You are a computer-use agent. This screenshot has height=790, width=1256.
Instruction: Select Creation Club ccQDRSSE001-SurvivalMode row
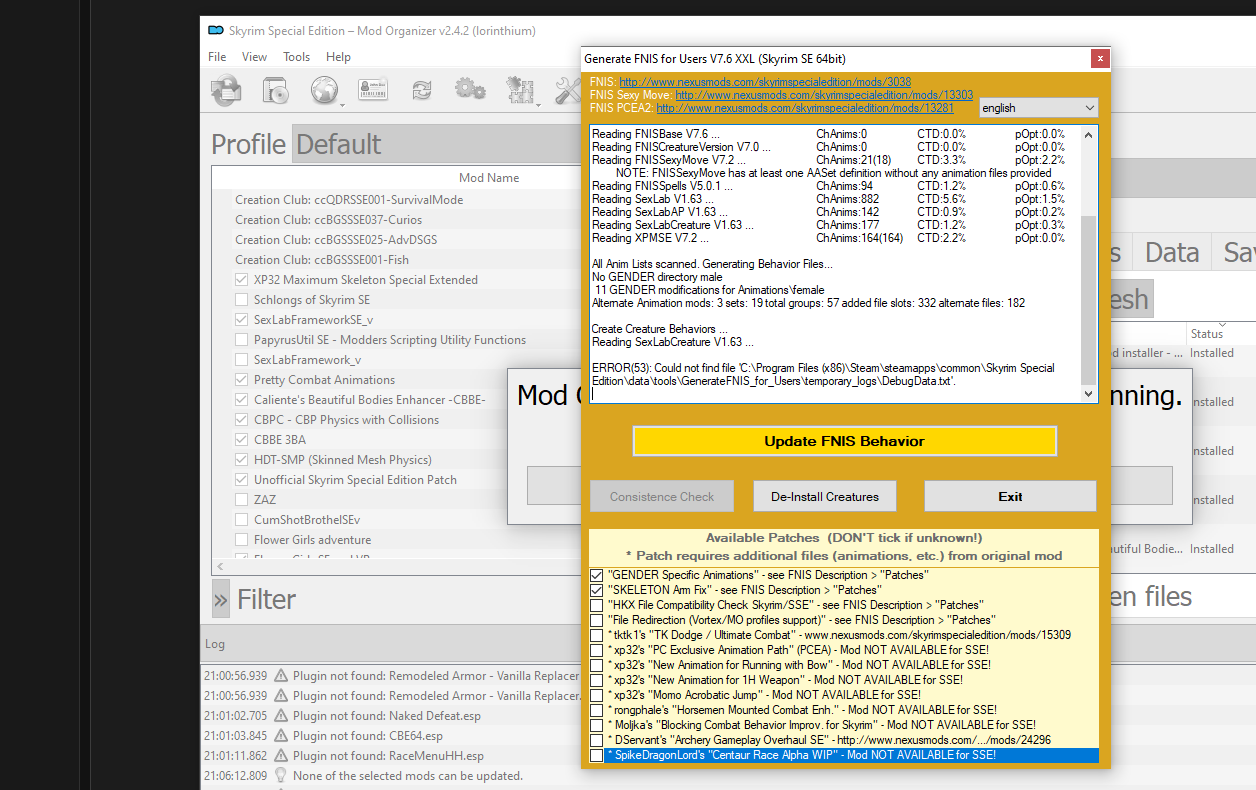349,200
